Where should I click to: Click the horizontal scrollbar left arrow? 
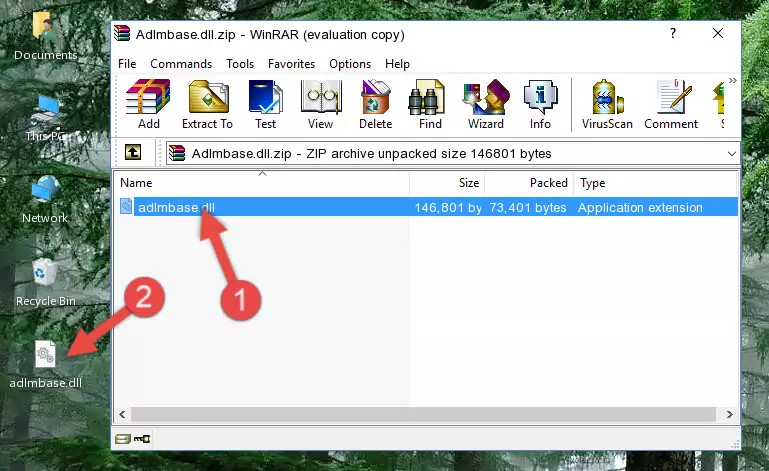(122, 415)
